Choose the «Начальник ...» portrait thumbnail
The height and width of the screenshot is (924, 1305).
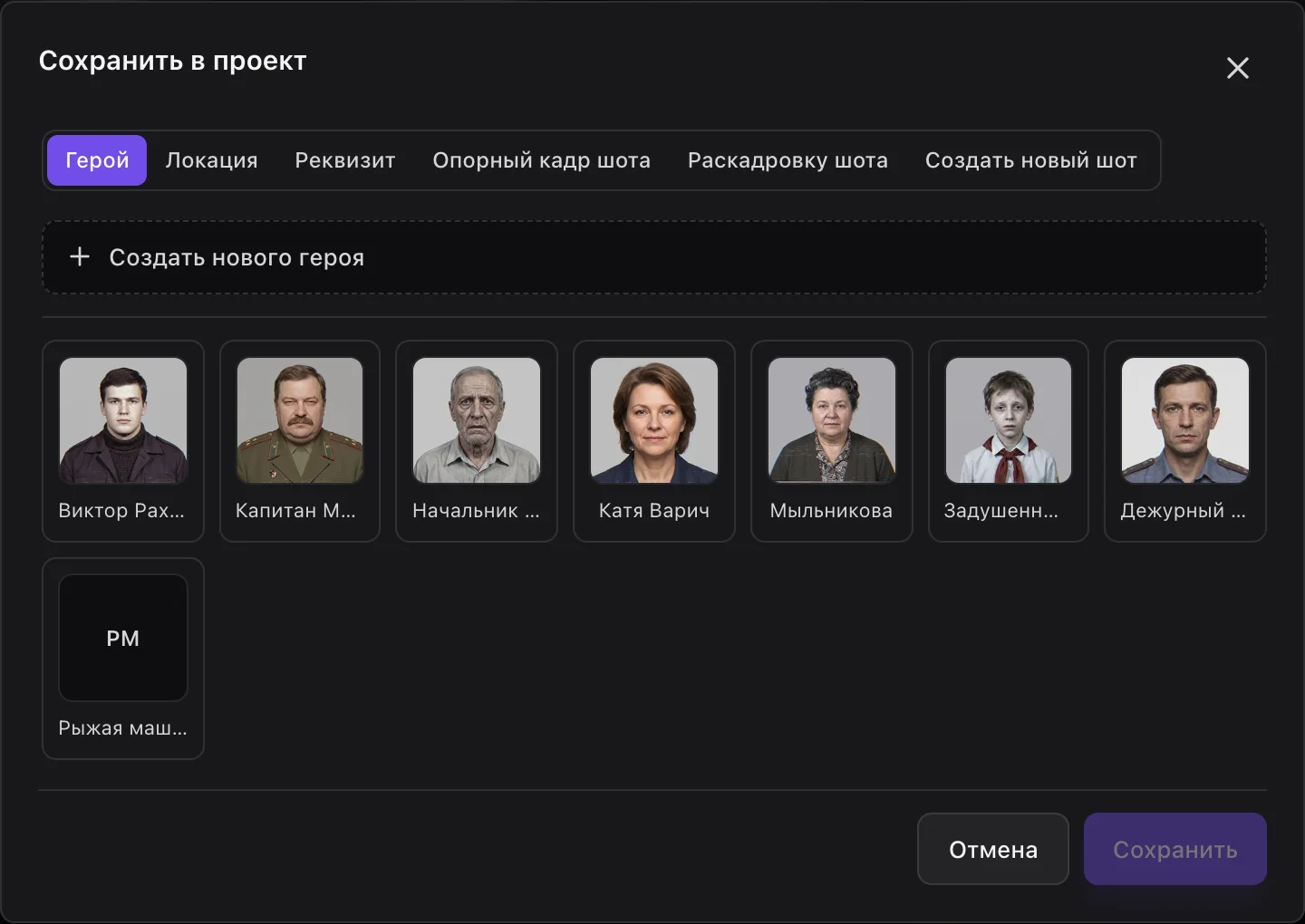[x=477, y=420]
